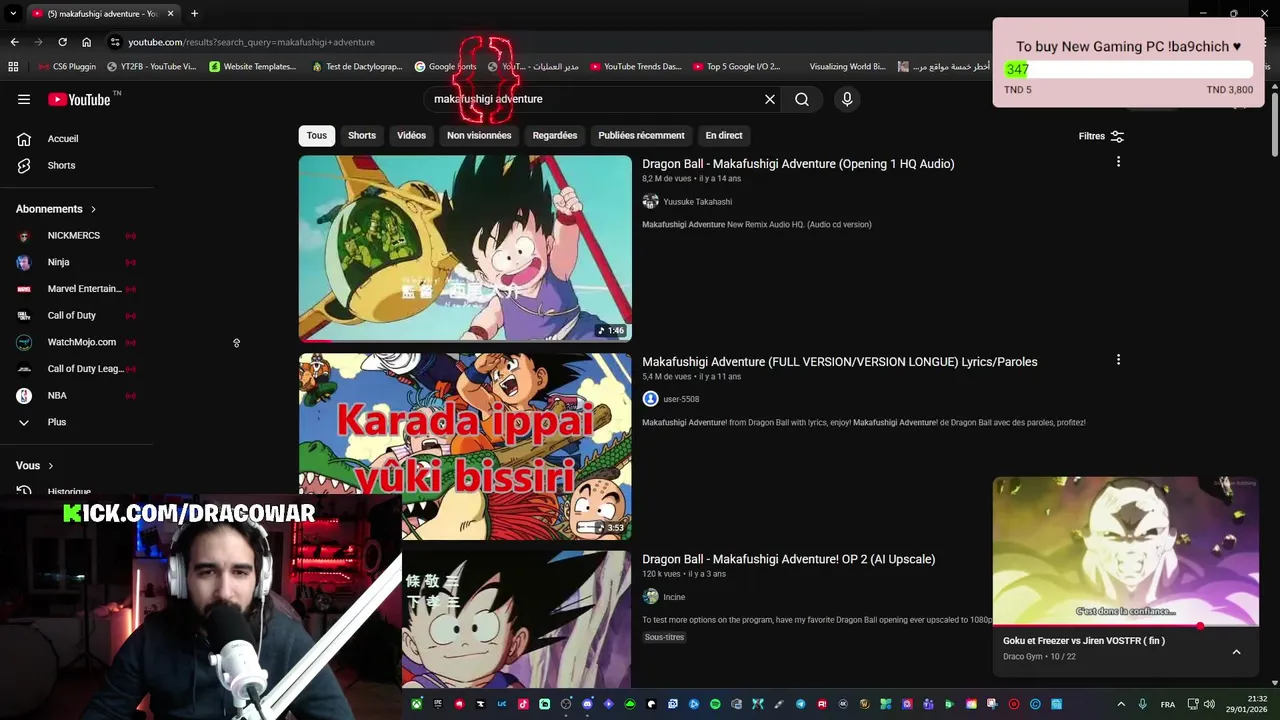Open the NICKMERCS channel subscription
This screenshot has height=720, width=1280.
click(76, 236)
